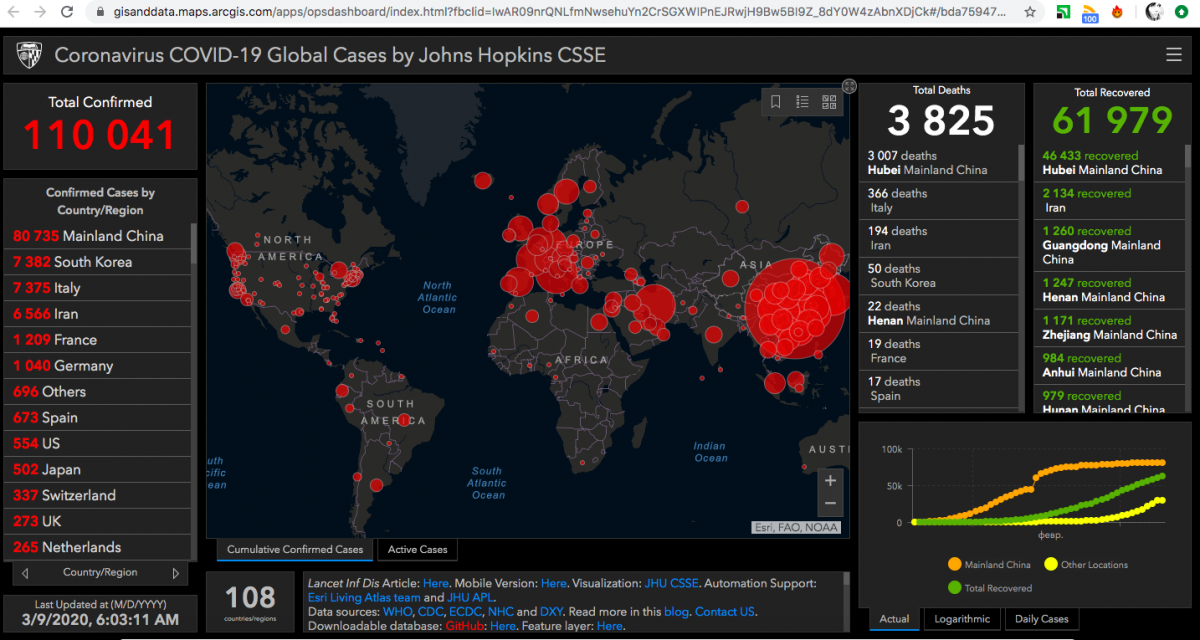The width and height of the screenshot is (1200, 640).
Task: Toggle Other Locations series in chart legend
Action: click(1085, 565)
